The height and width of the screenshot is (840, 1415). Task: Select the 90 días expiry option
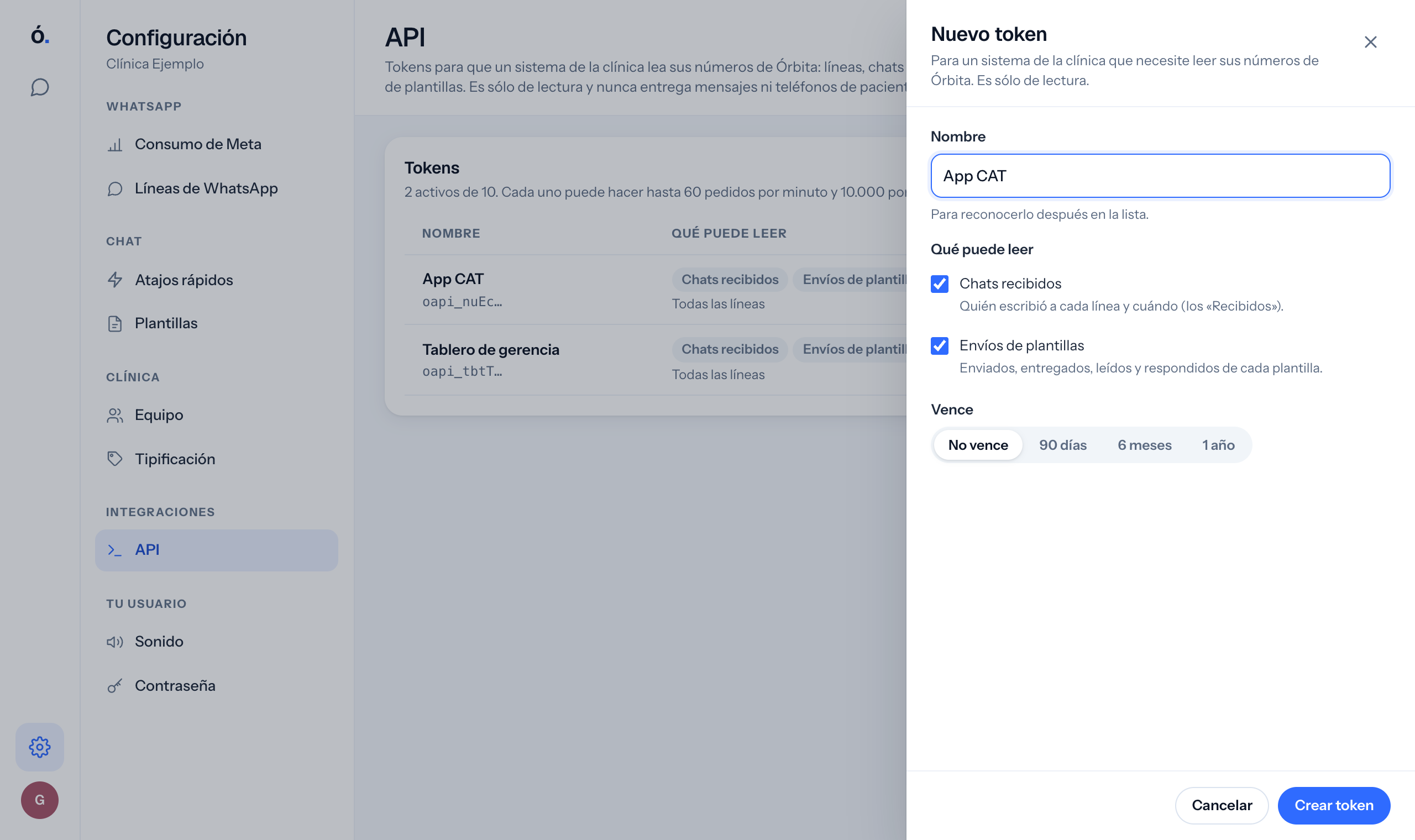pos(1062,445)
